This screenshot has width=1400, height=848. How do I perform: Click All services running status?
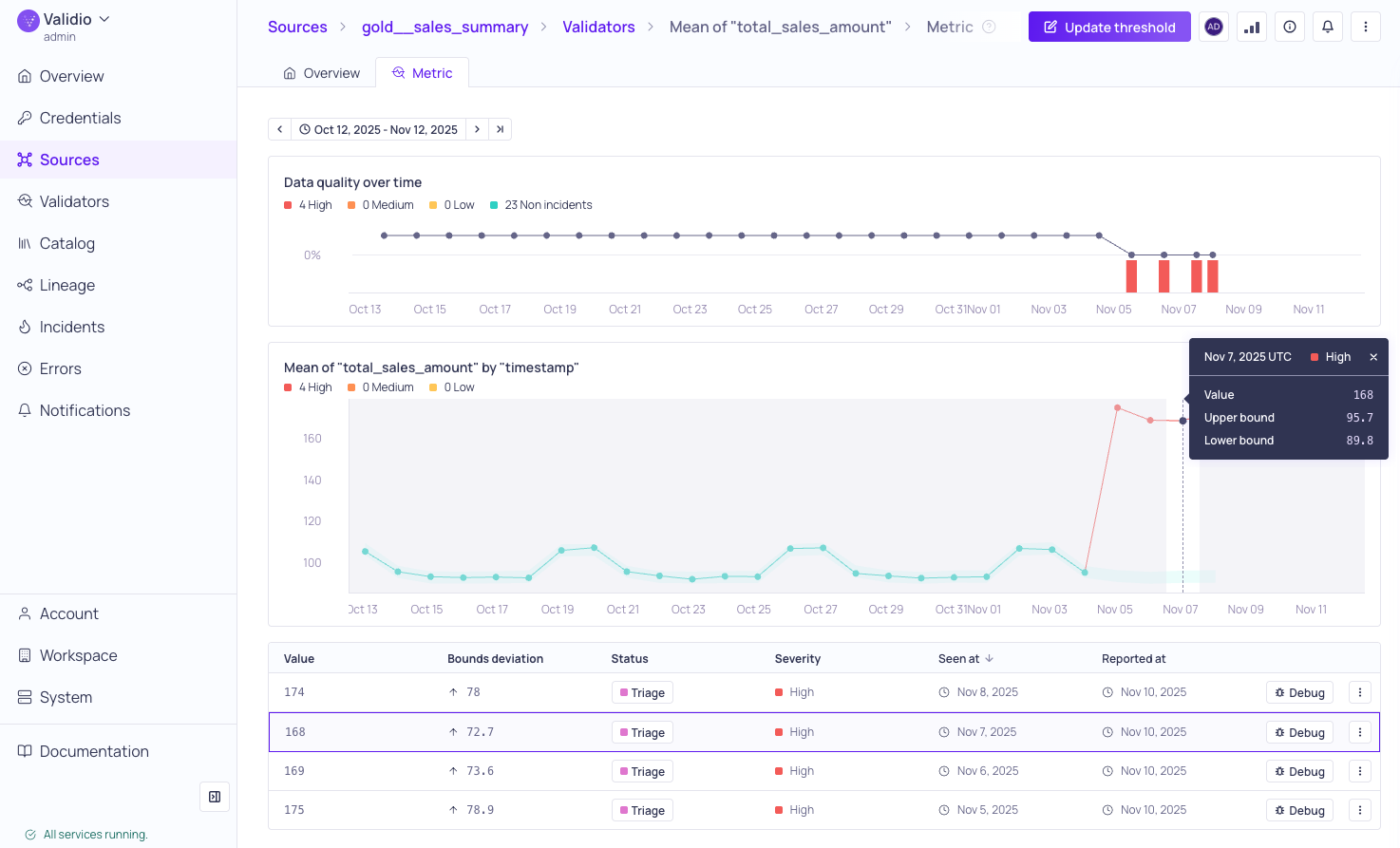pos(86,835)
